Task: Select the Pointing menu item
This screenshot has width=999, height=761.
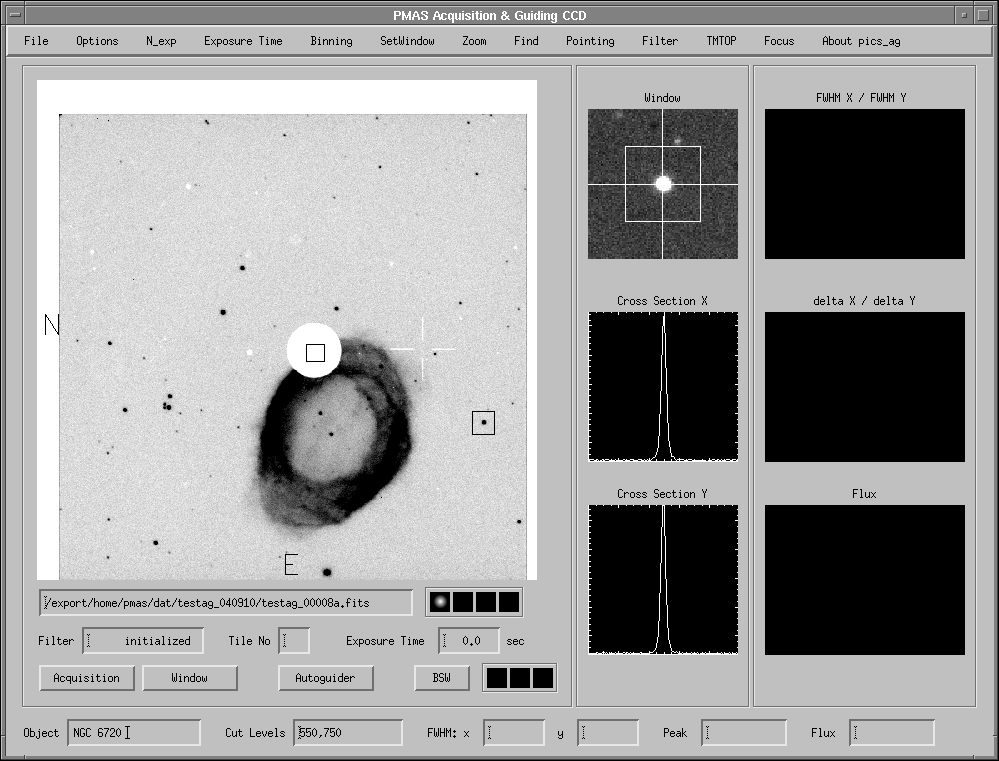Action: [590, 41]
